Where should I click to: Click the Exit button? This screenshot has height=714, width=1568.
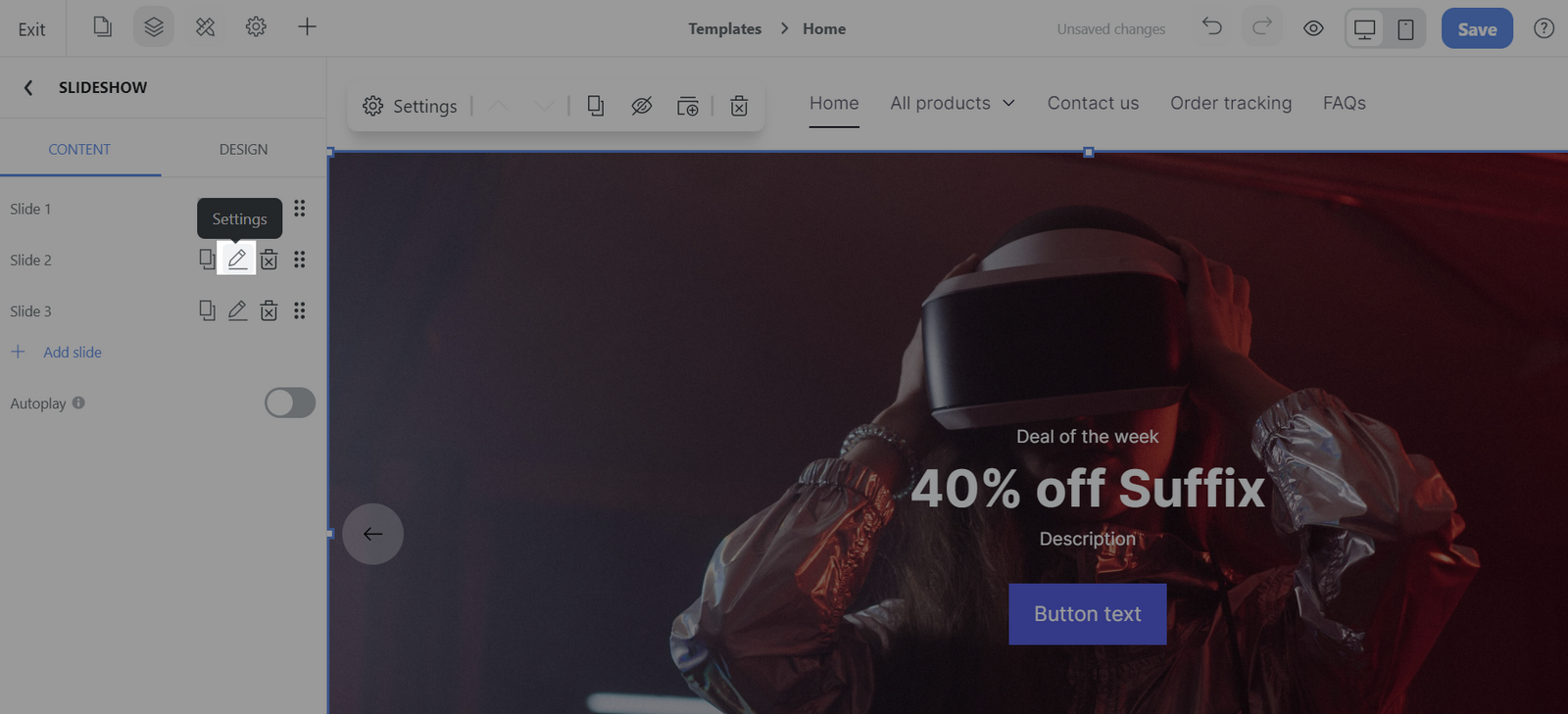tap(31, 29)
